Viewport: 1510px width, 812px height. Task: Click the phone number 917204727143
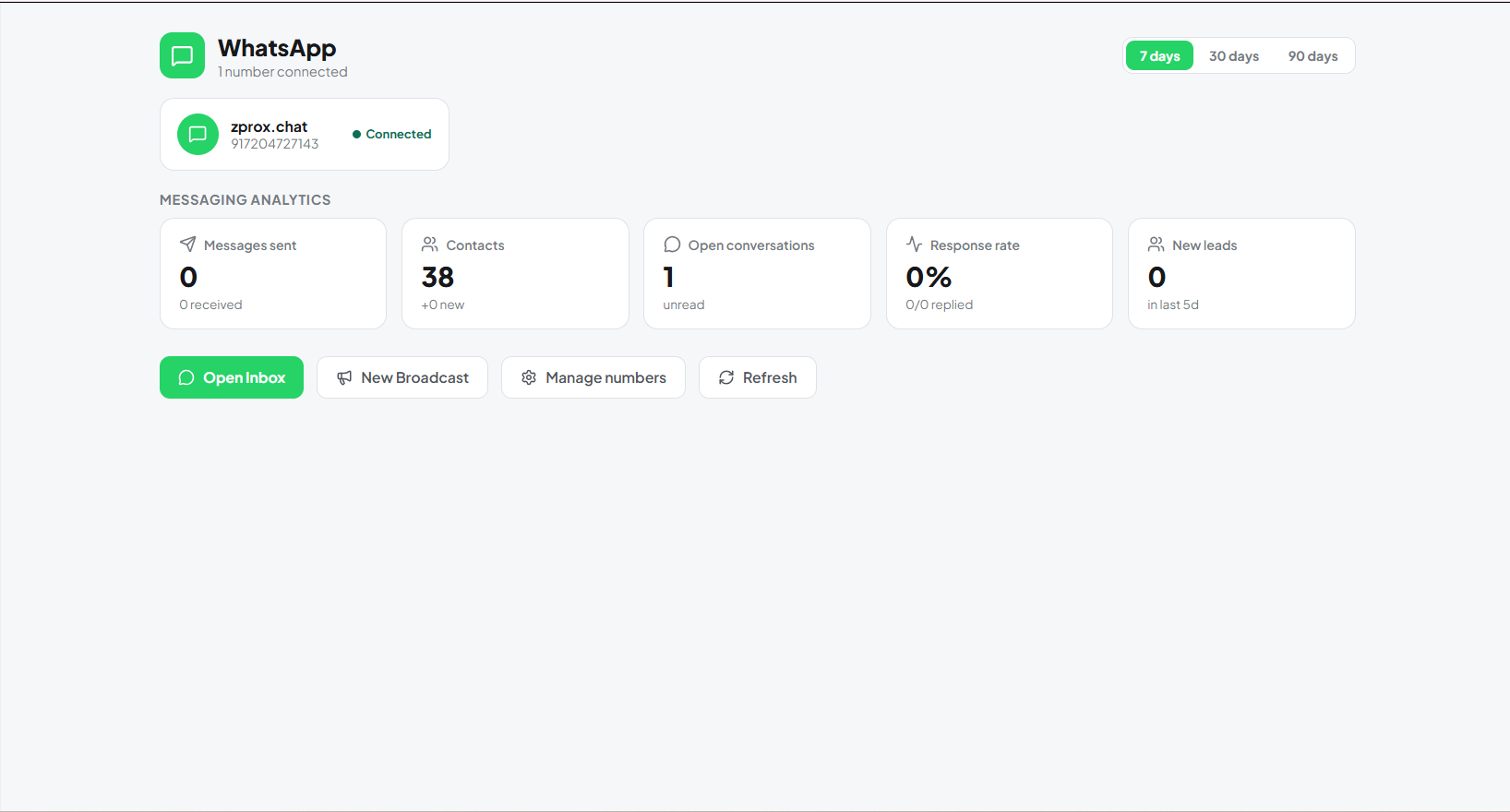275,144
